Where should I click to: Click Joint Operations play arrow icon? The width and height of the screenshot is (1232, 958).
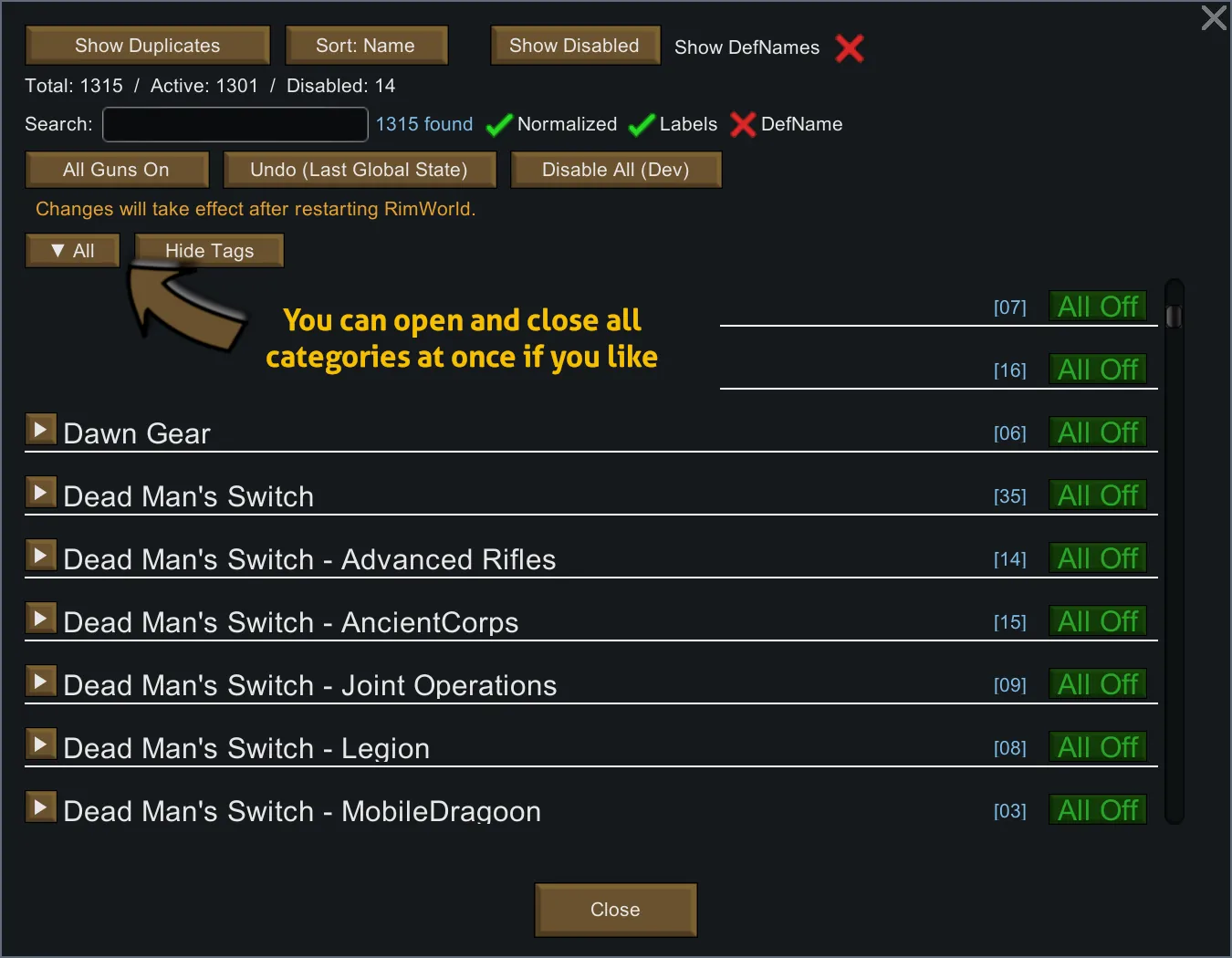40,681
